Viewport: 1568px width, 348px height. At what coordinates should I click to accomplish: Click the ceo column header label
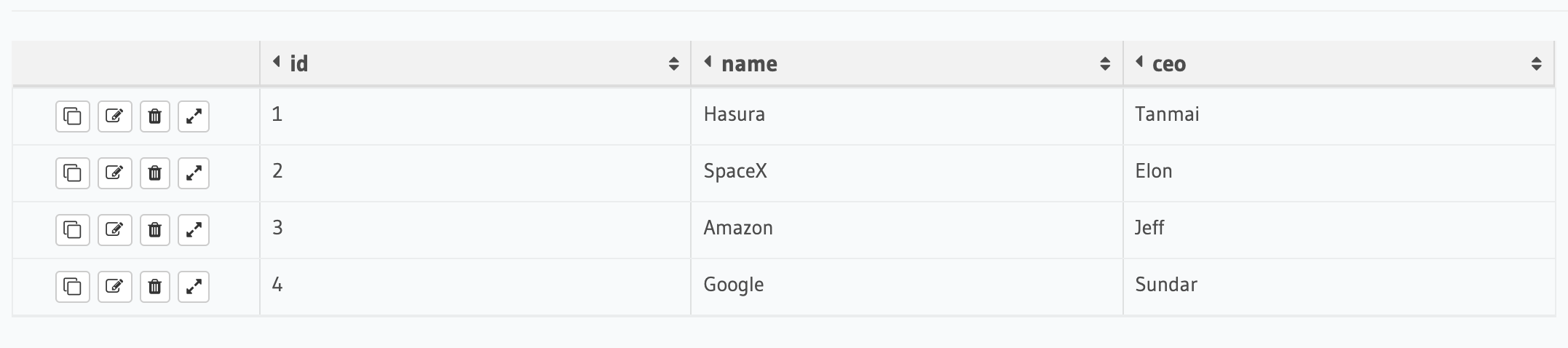click(x=1169, y=64)
